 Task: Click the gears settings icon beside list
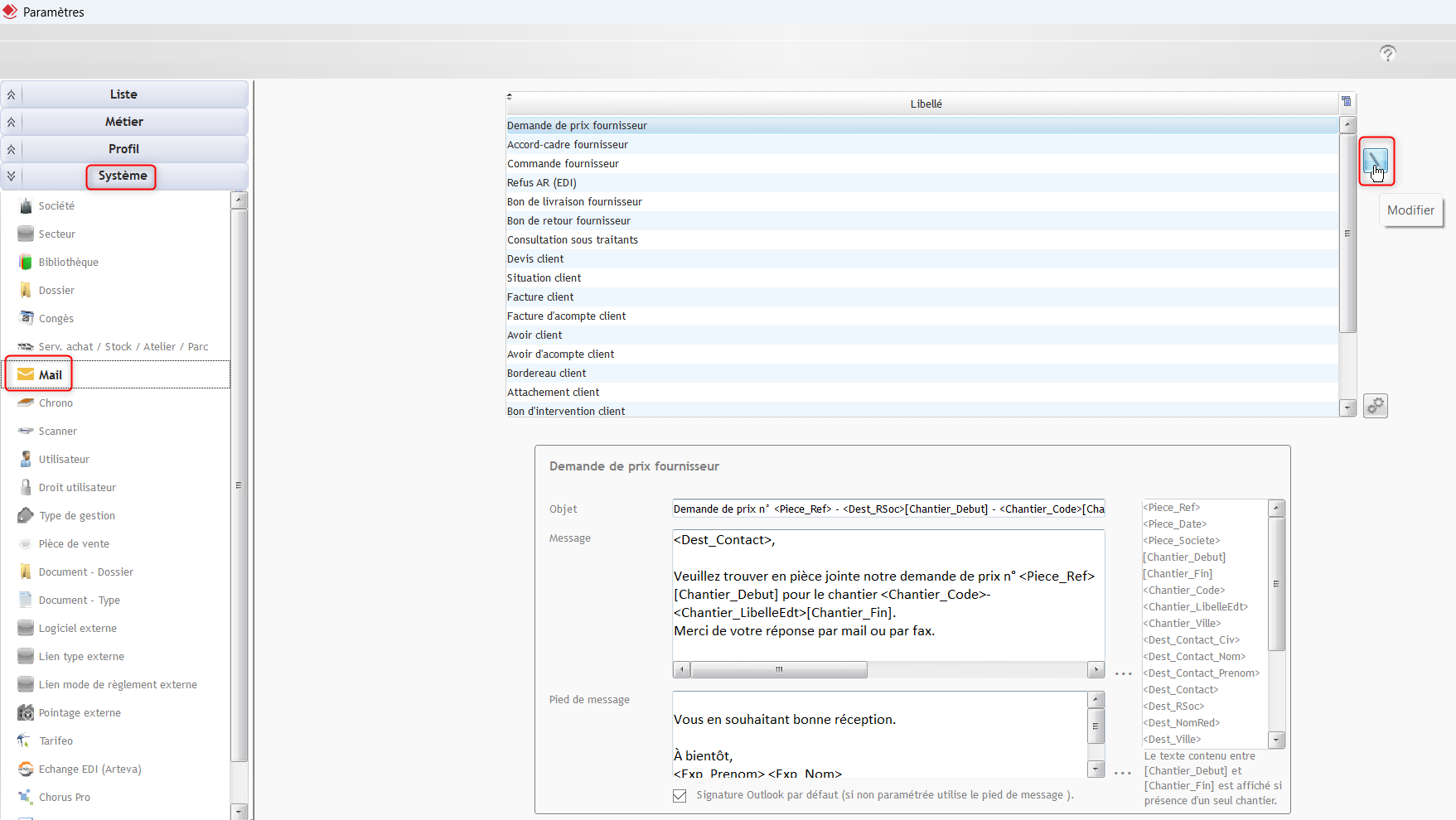pyautogui.click(x=1376, y=406)
